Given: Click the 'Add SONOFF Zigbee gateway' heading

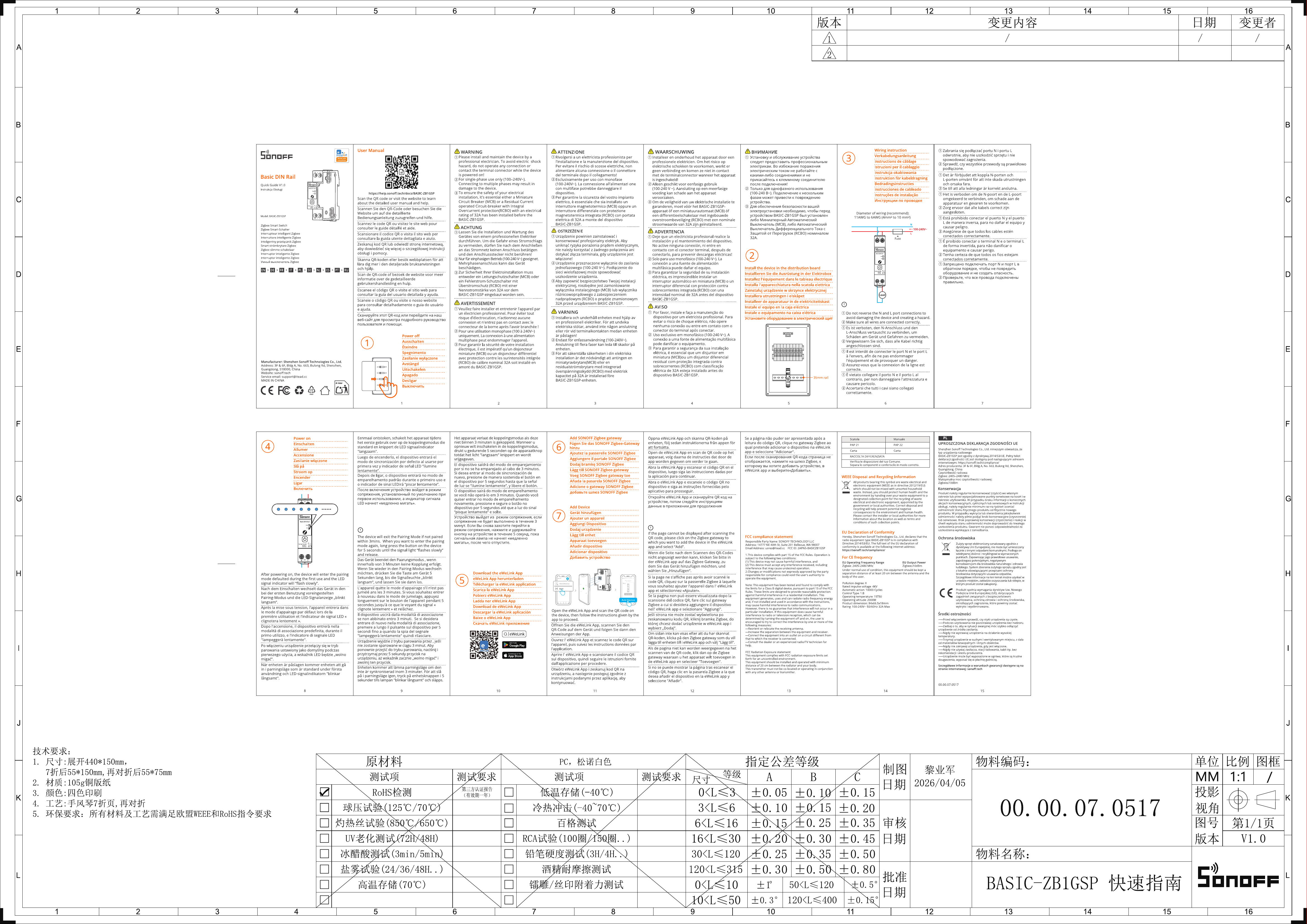Looking at the screenshot, I should (x=596, y=438).
